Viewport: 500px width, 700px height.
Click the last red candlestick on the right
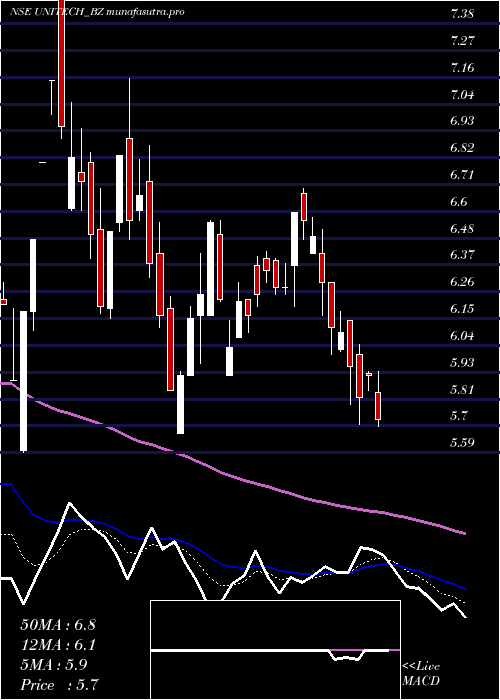tap(378, 406)
